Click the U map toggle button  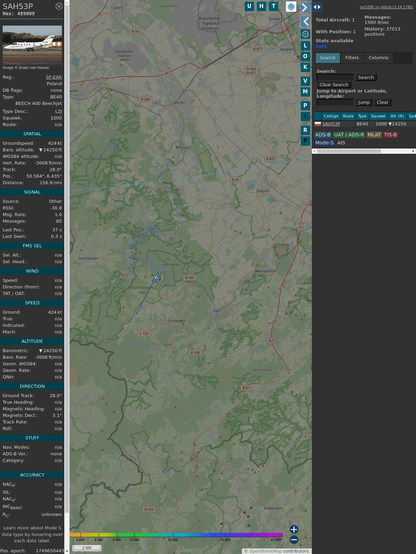(250, 6)
